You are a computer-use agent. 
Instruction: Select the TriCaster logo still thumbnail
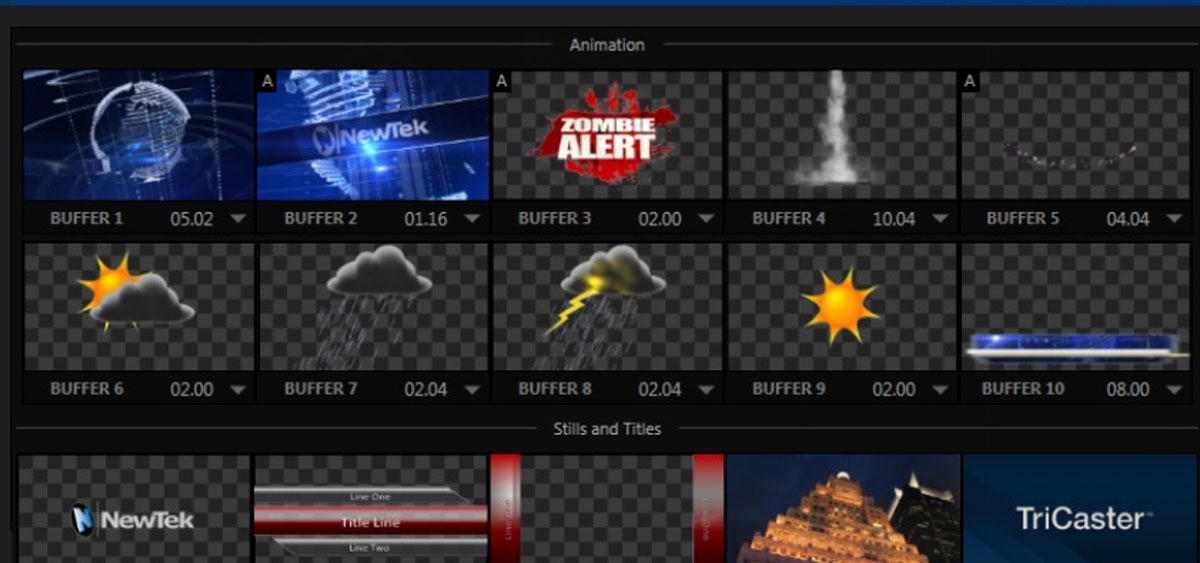coord(1081,509)
